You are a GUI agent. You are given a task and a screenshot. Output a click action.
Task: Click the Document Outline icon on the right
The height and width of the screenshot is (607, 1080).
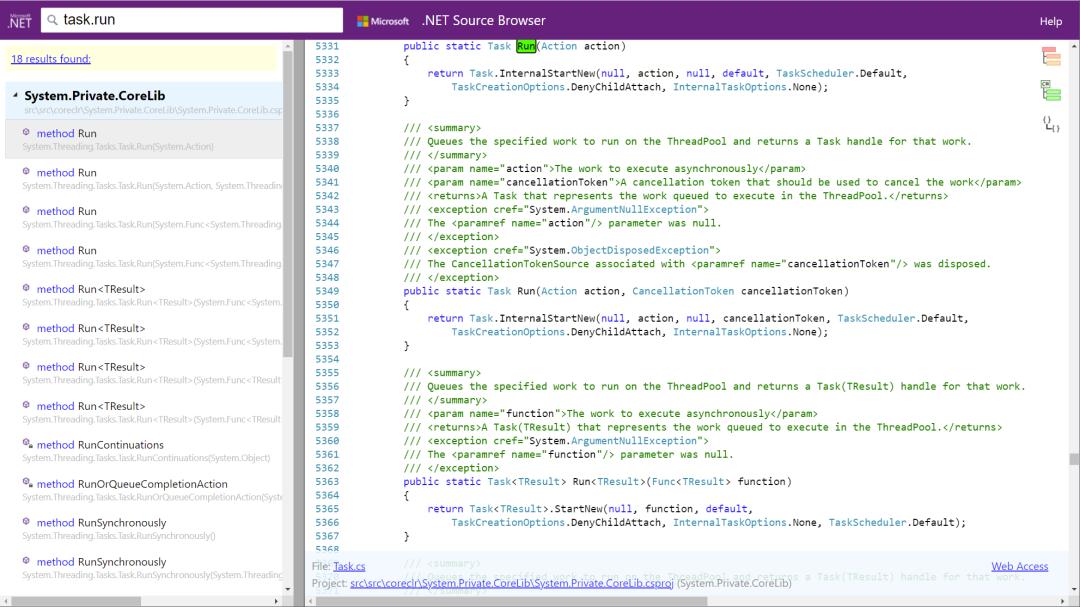click(1050, 57)
